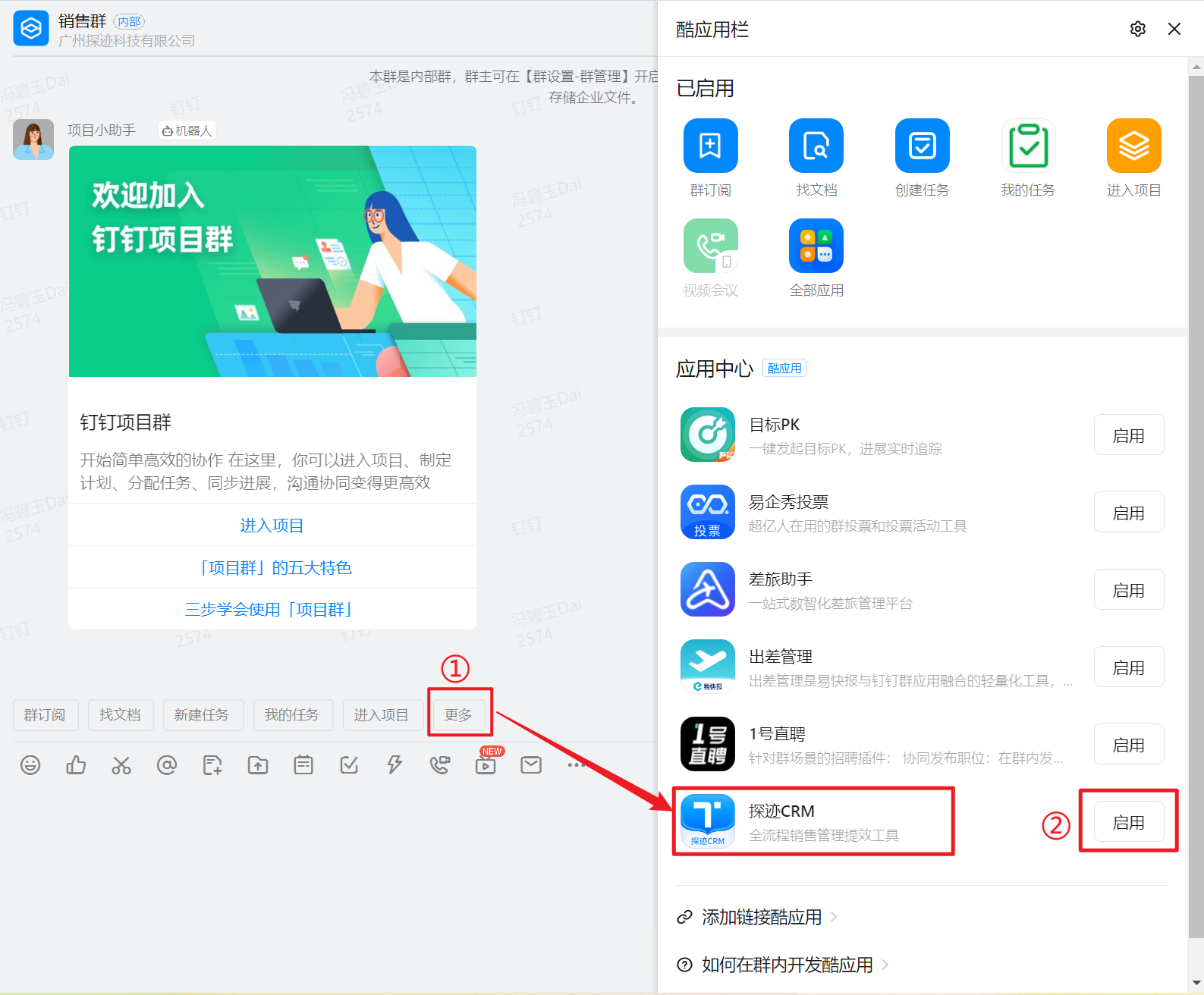Click the mail envelope icon

click(531, 765)
